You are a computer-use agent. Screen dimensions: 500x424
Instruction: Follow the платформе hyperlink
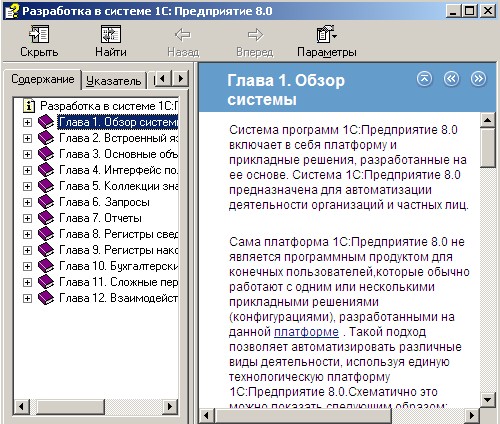tap(306, 332)
